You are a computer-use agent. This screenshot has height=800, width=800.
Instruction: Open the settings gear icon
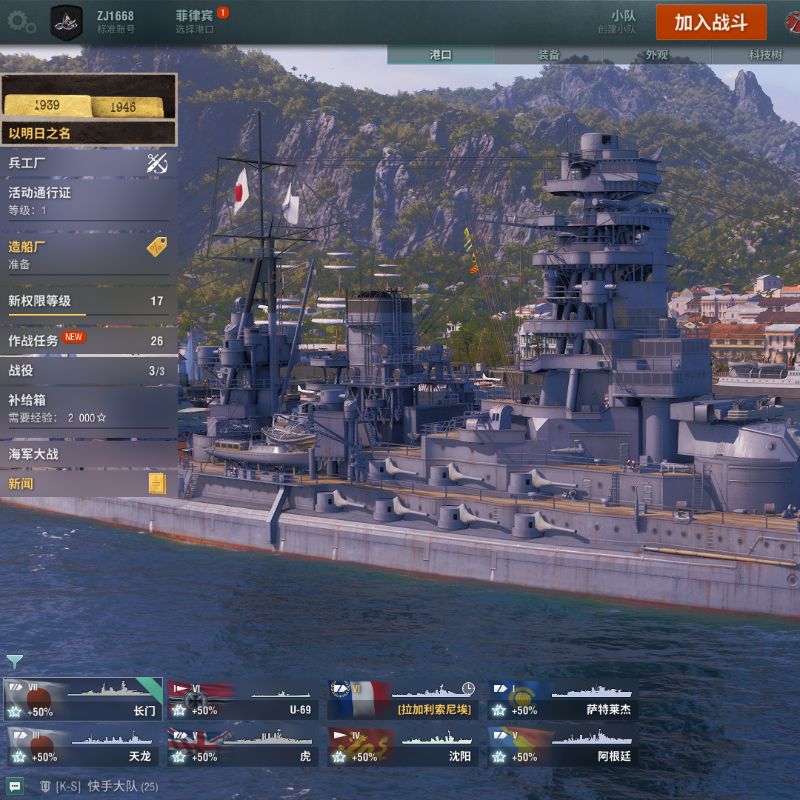pyautogui.click(x=21, y=22)
